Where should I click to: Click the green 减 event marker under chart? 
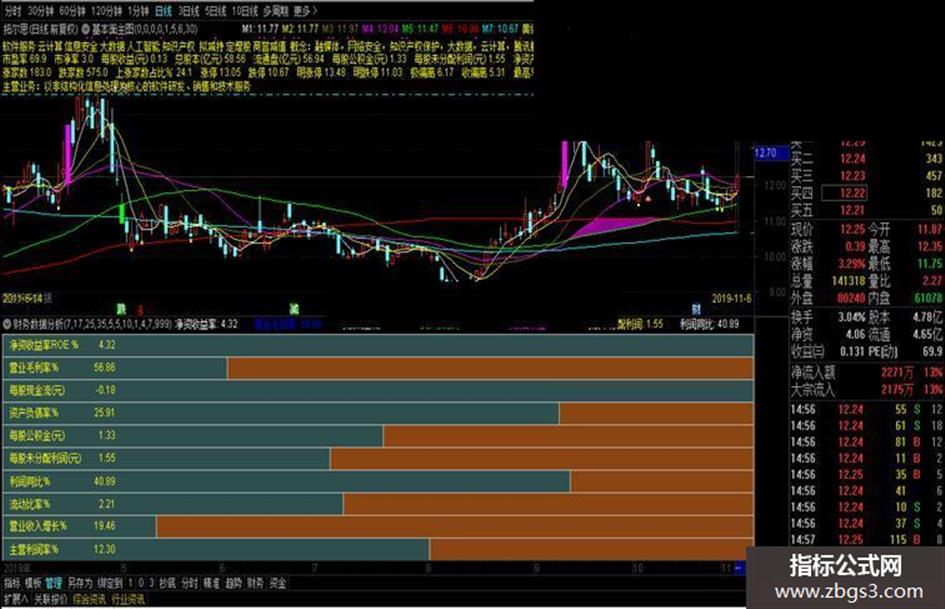[294, 309]
